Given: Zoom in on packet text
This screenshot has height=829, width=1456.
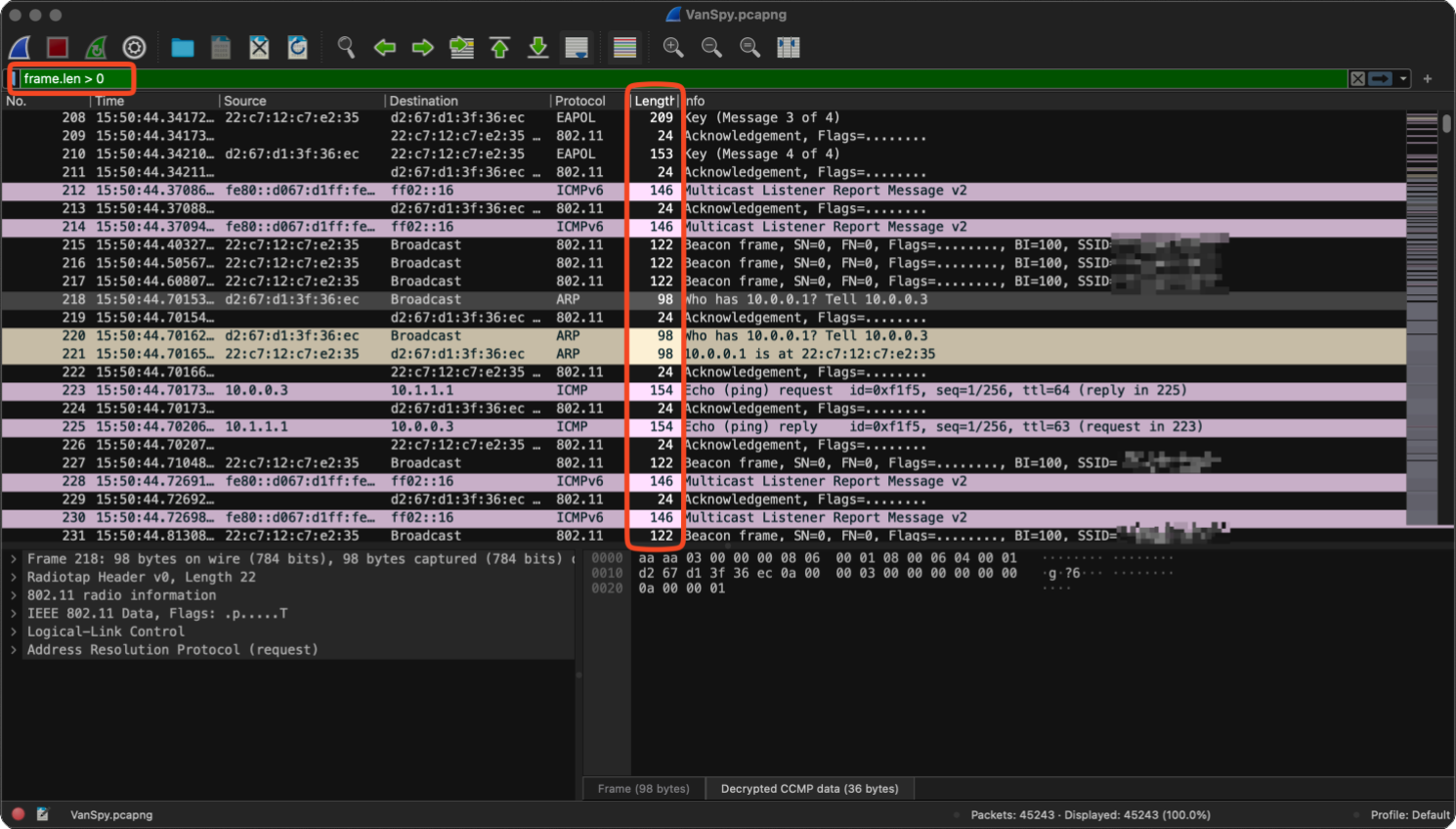Looking at the screenshot, I should (x=673, y=47).
